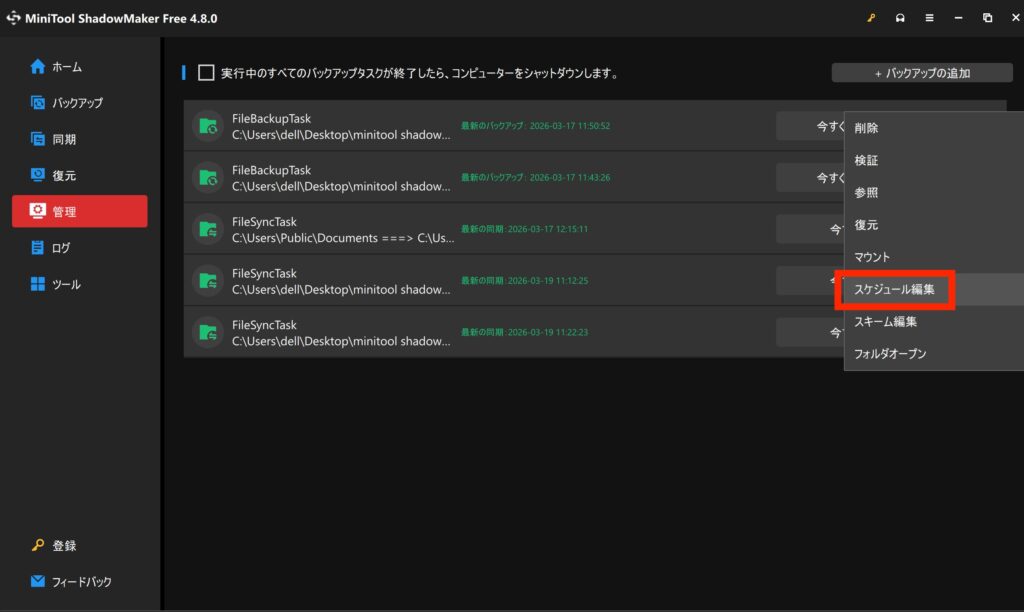Click スキーム編集 menu entry
Screen dimensions: 1024x612
[885, 321]
